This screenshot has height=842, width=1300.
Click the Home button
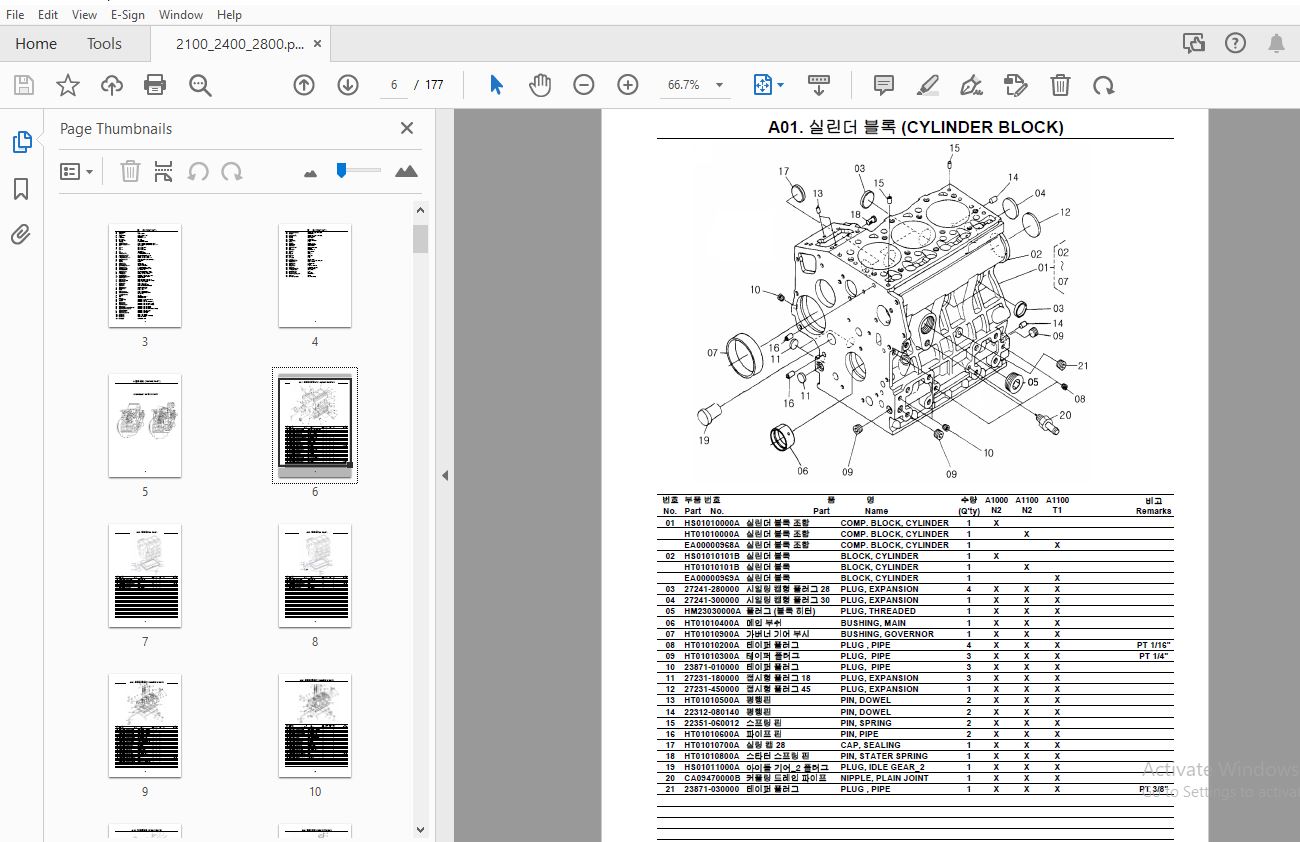36,44
